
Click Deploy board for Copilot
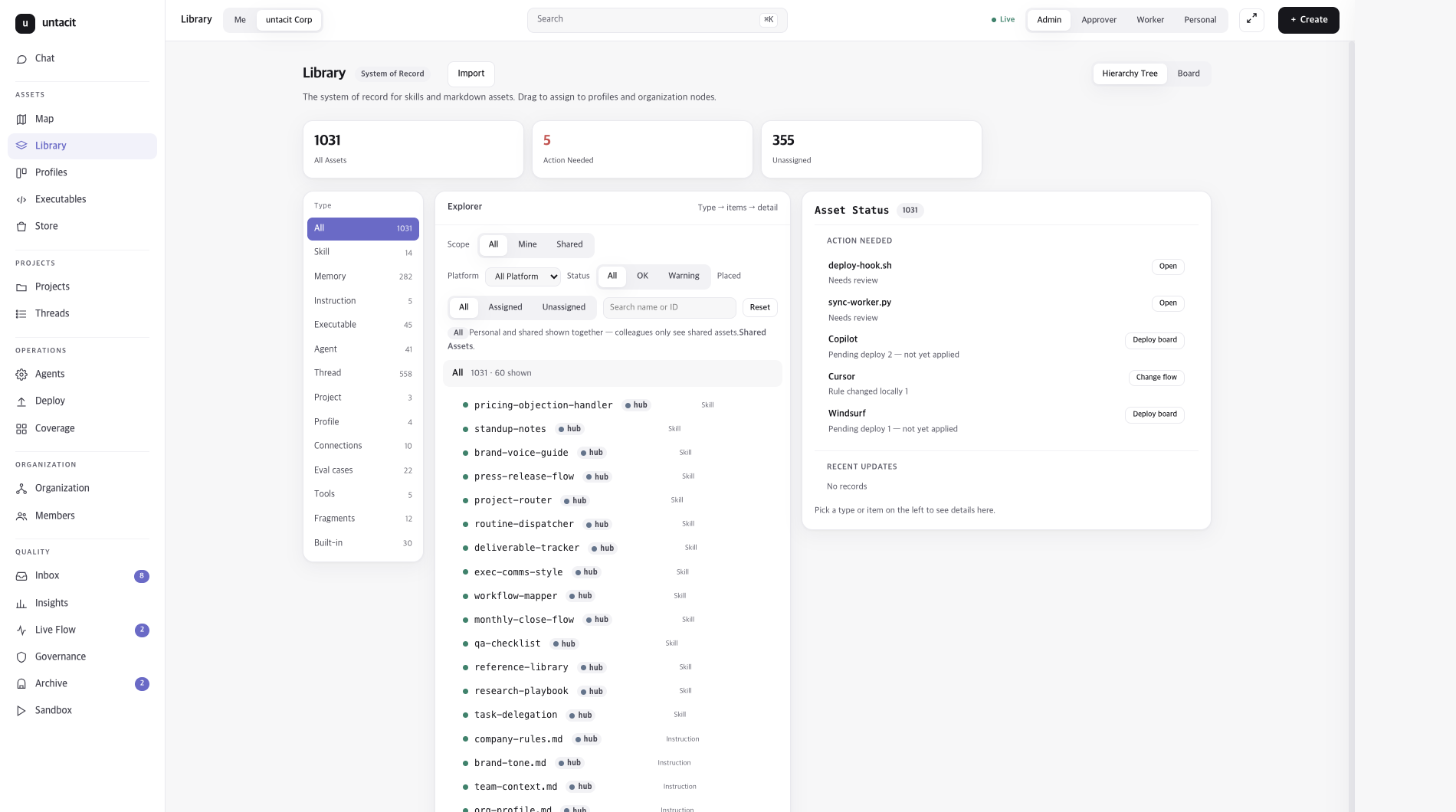coord(1155,340)
